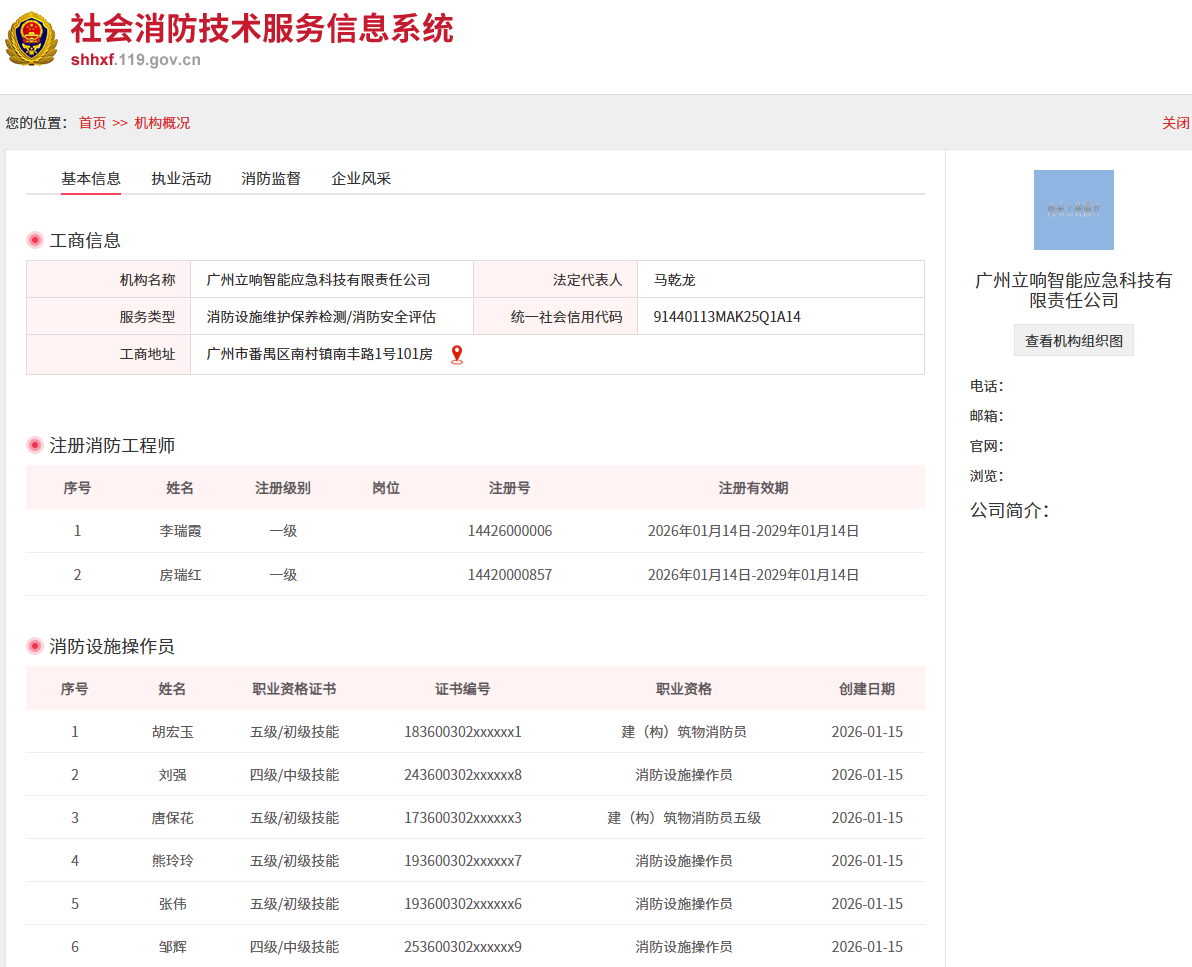
Task: Open the 企业风采 tab
Action: [361, 179]
